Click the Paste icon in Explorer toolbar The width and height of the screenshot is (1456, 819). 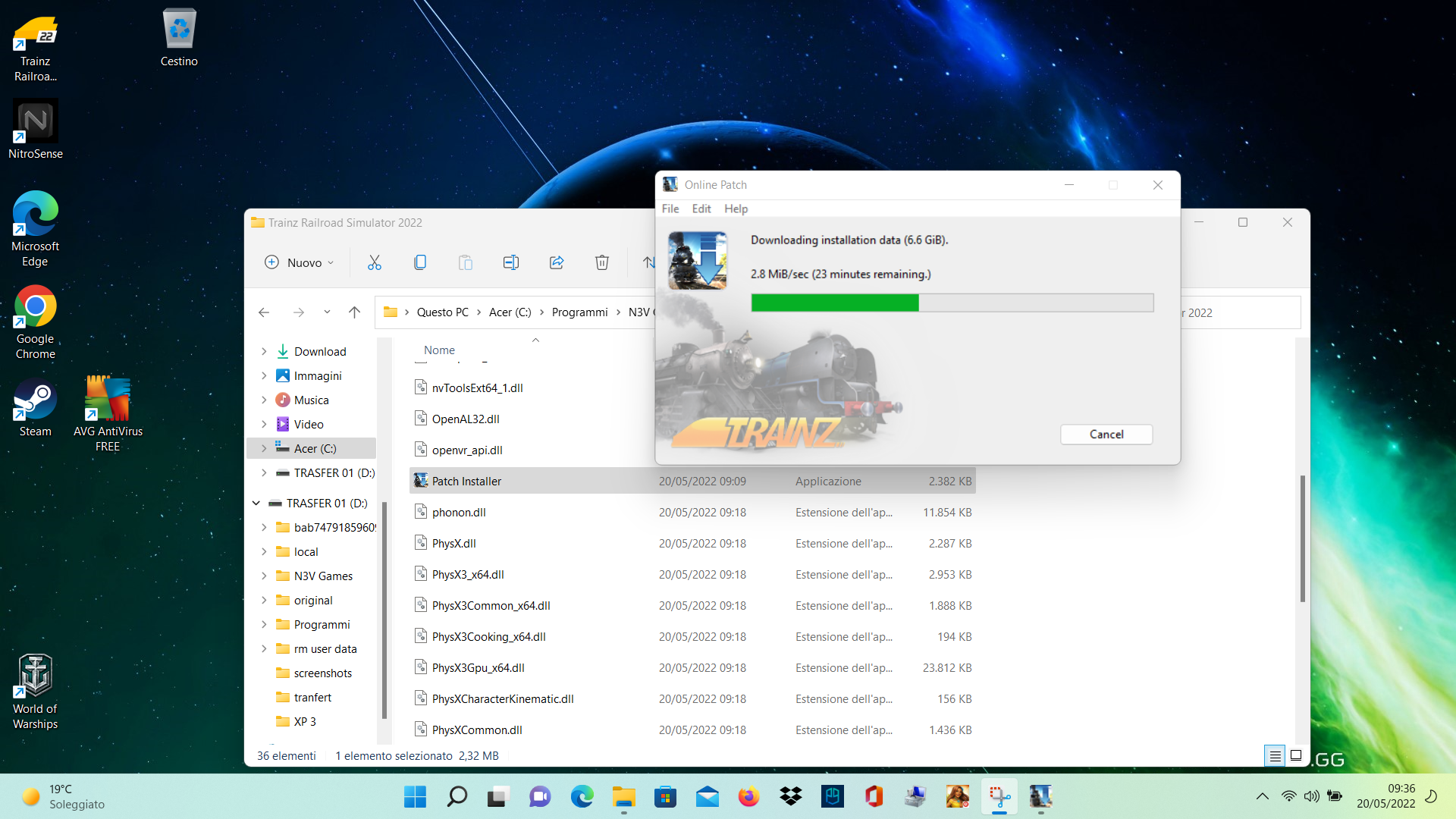click(x=466, y=262)
